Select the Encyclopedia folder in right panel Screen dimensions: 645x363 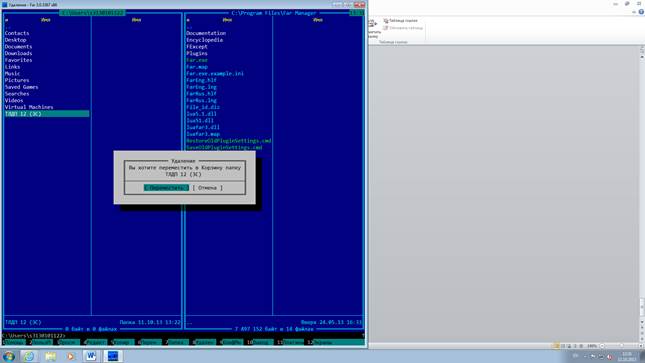(x=204, y=40)
